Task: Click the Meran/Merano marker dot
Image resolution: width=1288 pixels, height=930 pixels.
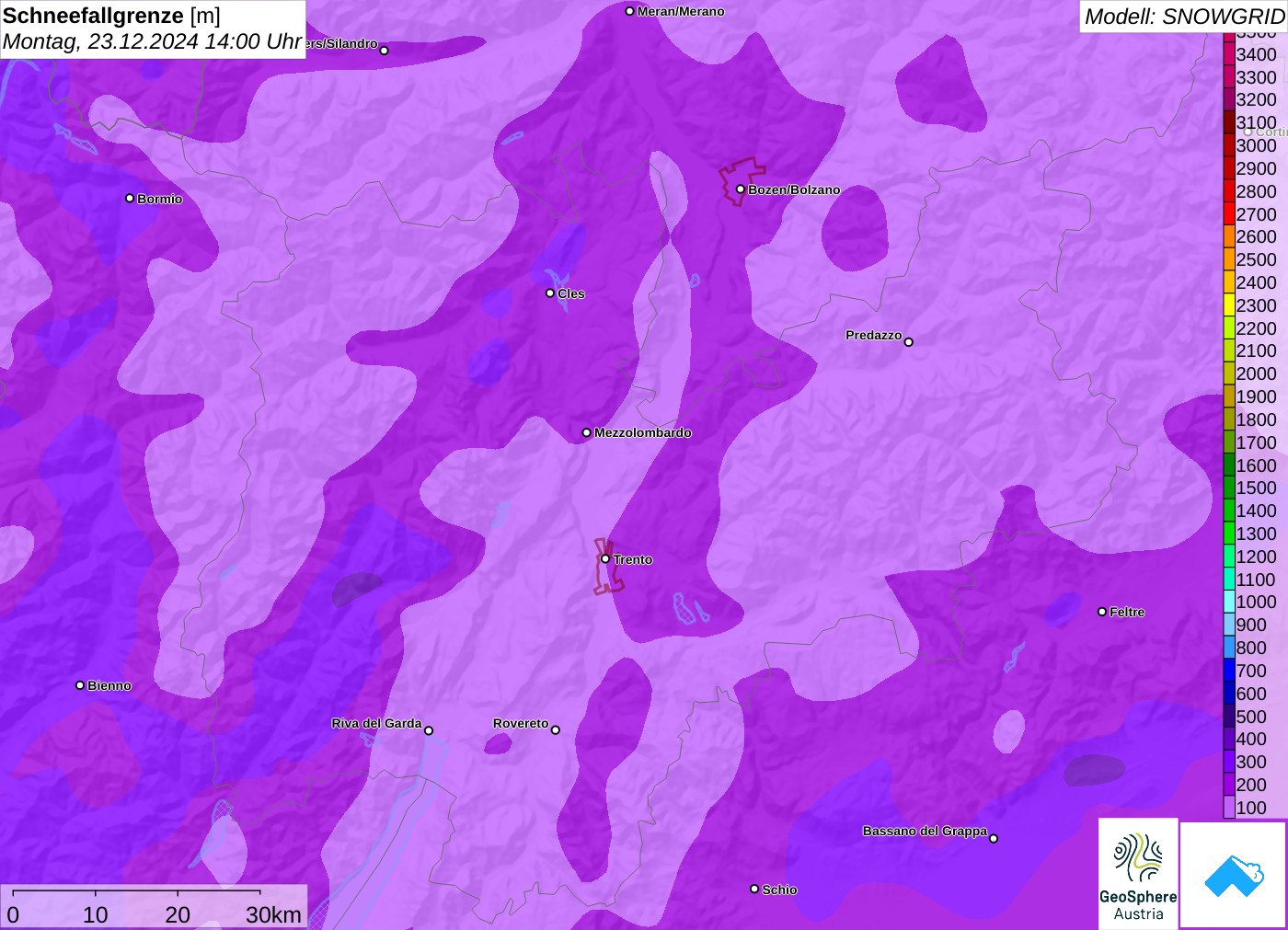Action: click(x=629, y=11)
